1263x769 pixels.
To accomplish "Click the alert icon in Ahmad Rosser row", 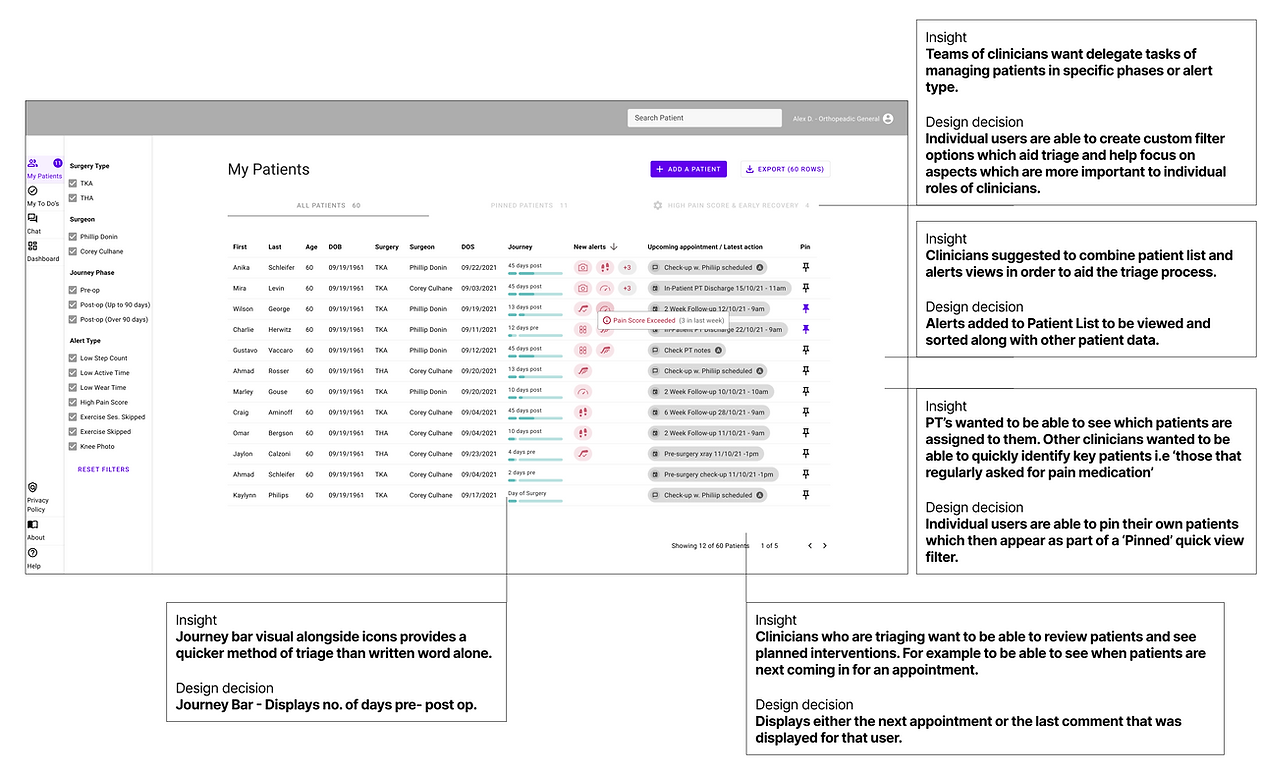I will tap(583, 371).
